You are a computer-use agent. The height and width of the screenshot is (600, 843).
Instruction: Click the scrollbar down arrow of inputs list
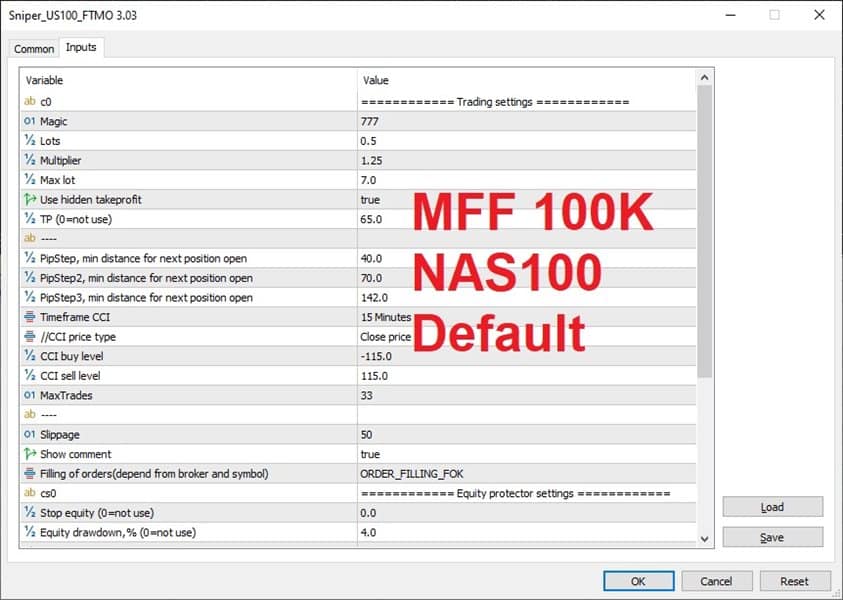coord(704,539)
